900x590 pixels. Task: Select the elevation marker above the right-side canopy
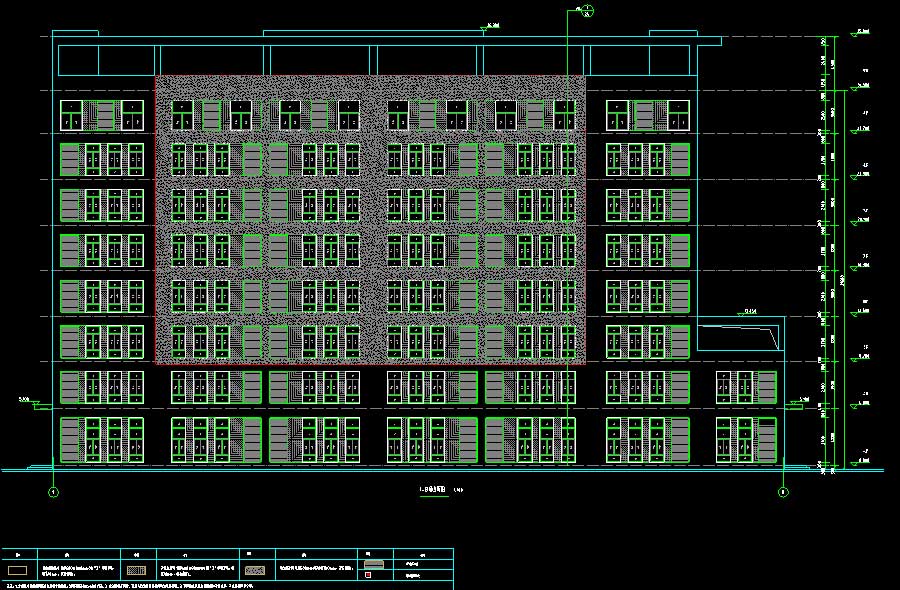coord(747,312)
